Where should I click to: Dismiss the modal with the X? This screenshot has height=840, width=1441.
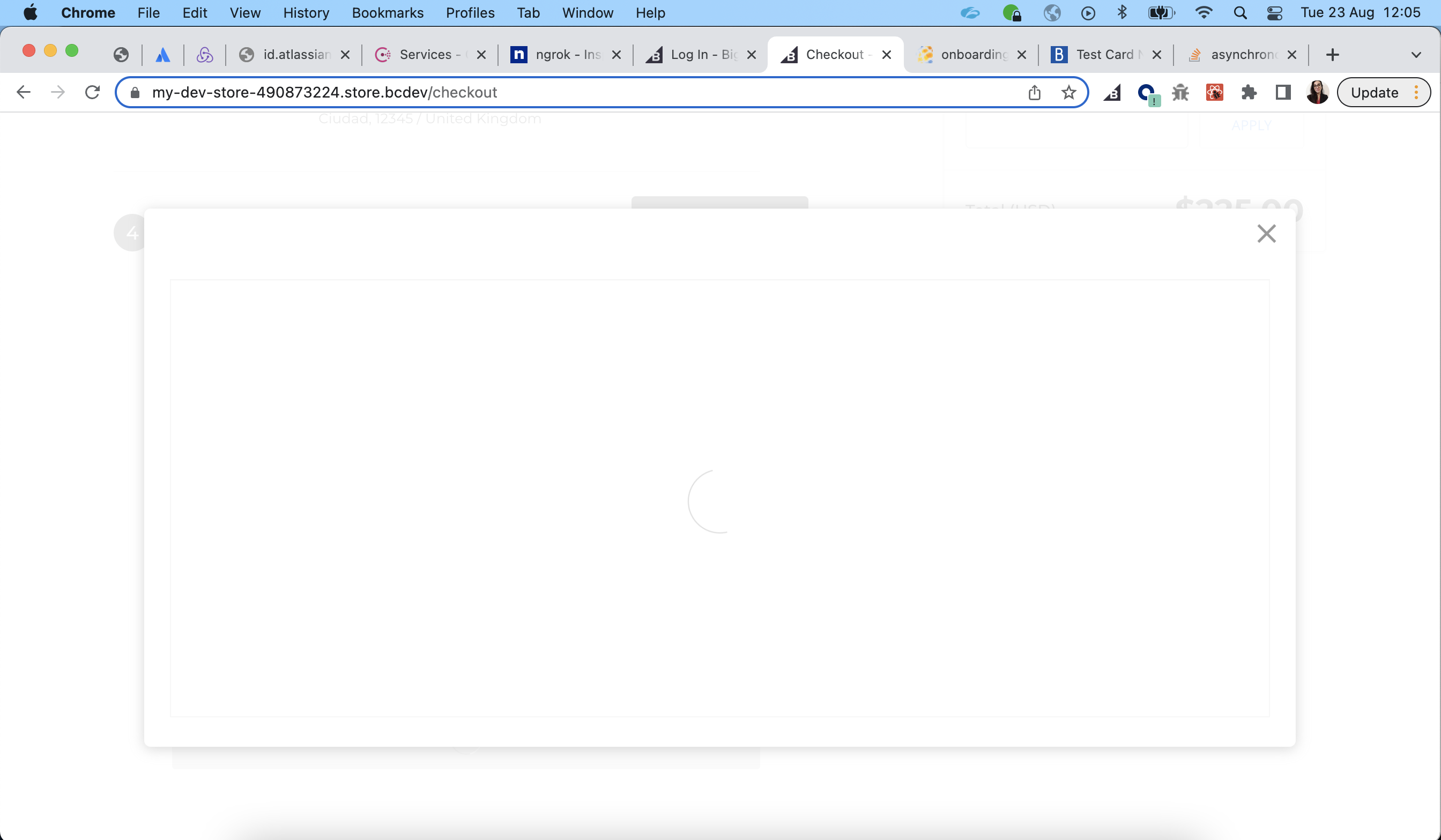(x=1267, y=233)
